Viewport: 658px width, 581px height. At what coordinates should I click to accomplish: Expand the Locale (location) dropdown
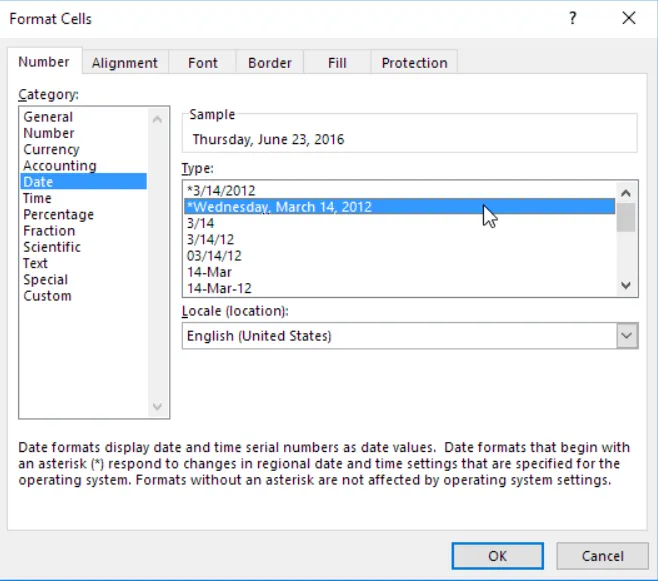[x=627, y=336]
